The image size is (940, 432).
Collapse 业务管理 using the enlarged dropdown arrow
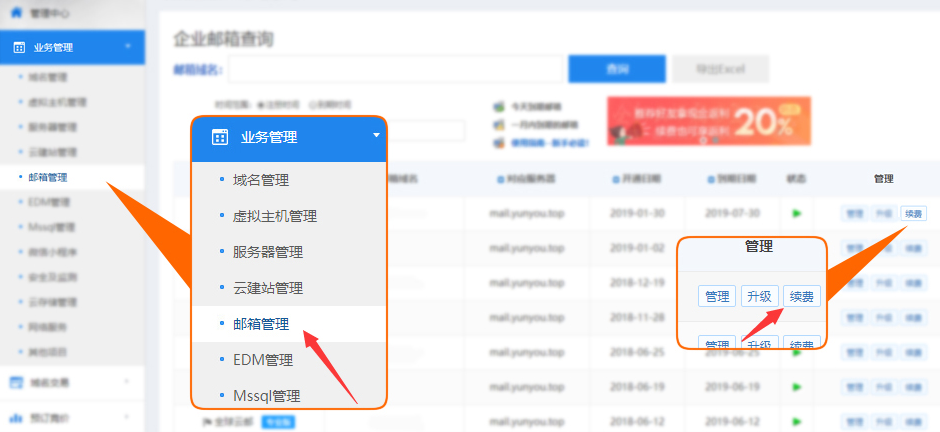[x=376, y=135]
